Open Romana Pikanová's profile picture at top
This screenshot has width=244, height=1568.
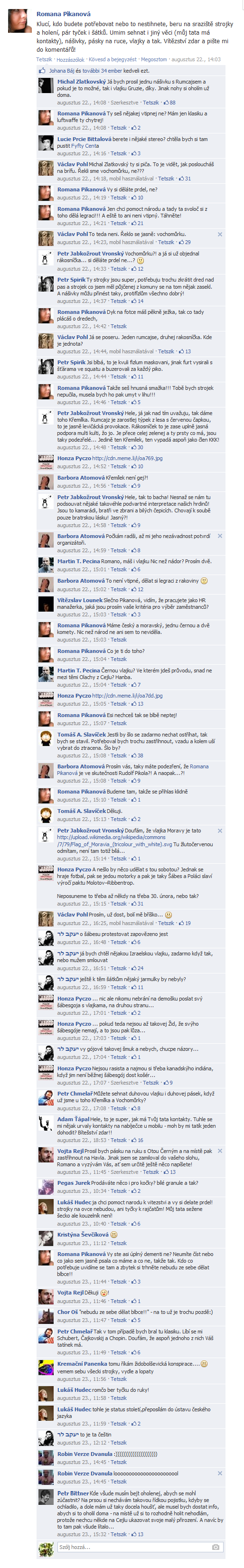click(x=20, y=21)
